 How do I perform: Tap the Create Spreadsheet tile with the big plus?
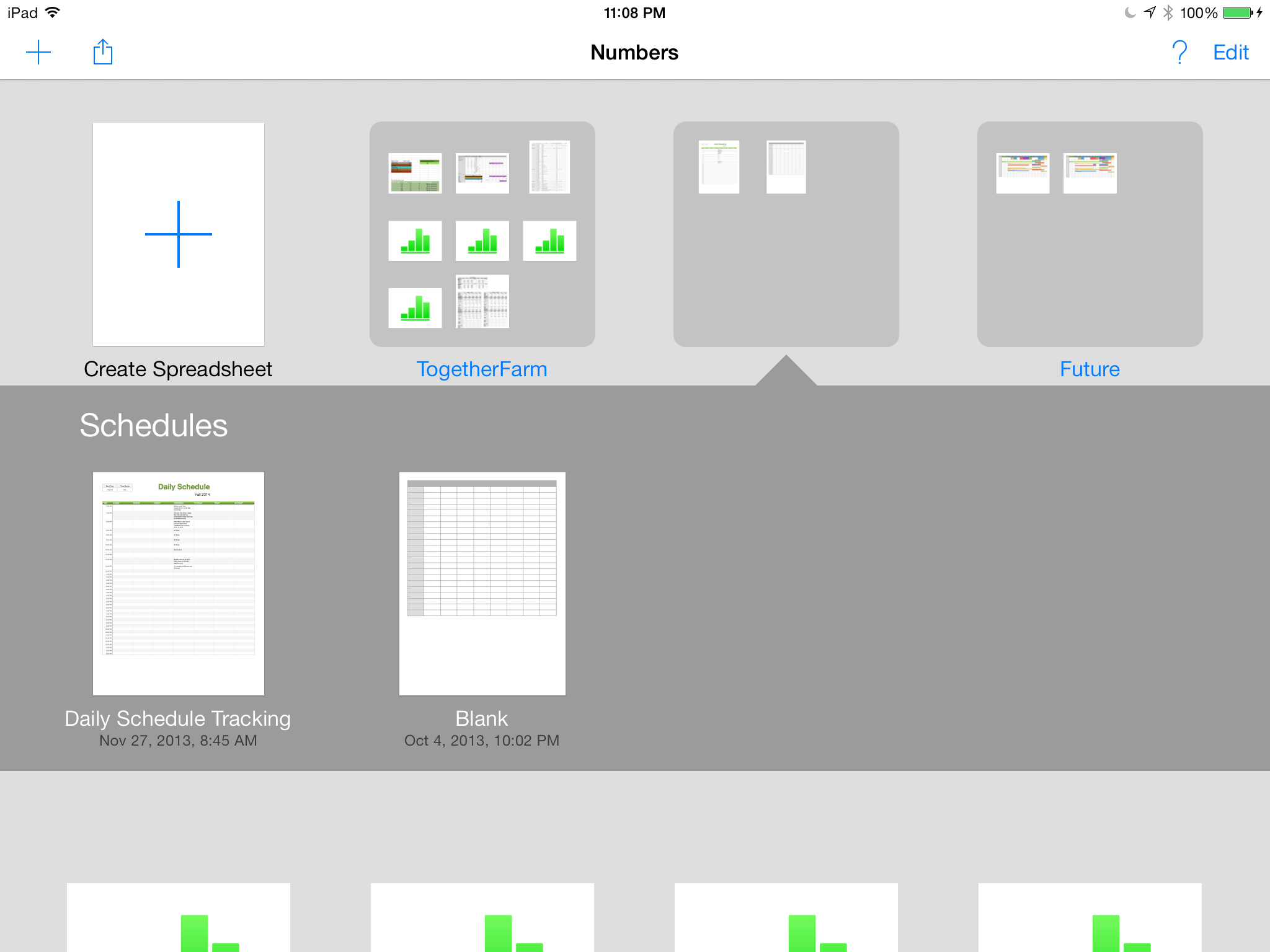pos(179,234)
